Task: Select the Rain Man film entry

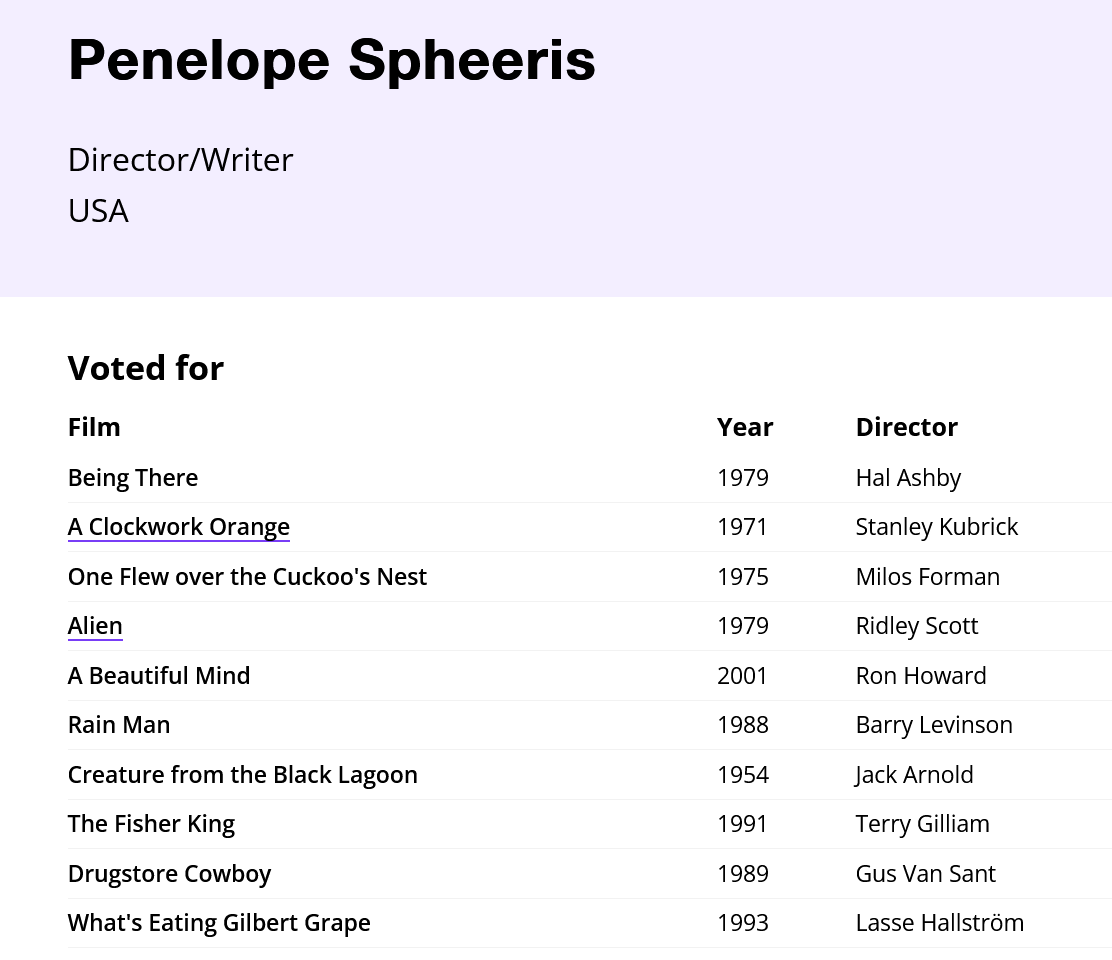Action: [x=119, y=725]
